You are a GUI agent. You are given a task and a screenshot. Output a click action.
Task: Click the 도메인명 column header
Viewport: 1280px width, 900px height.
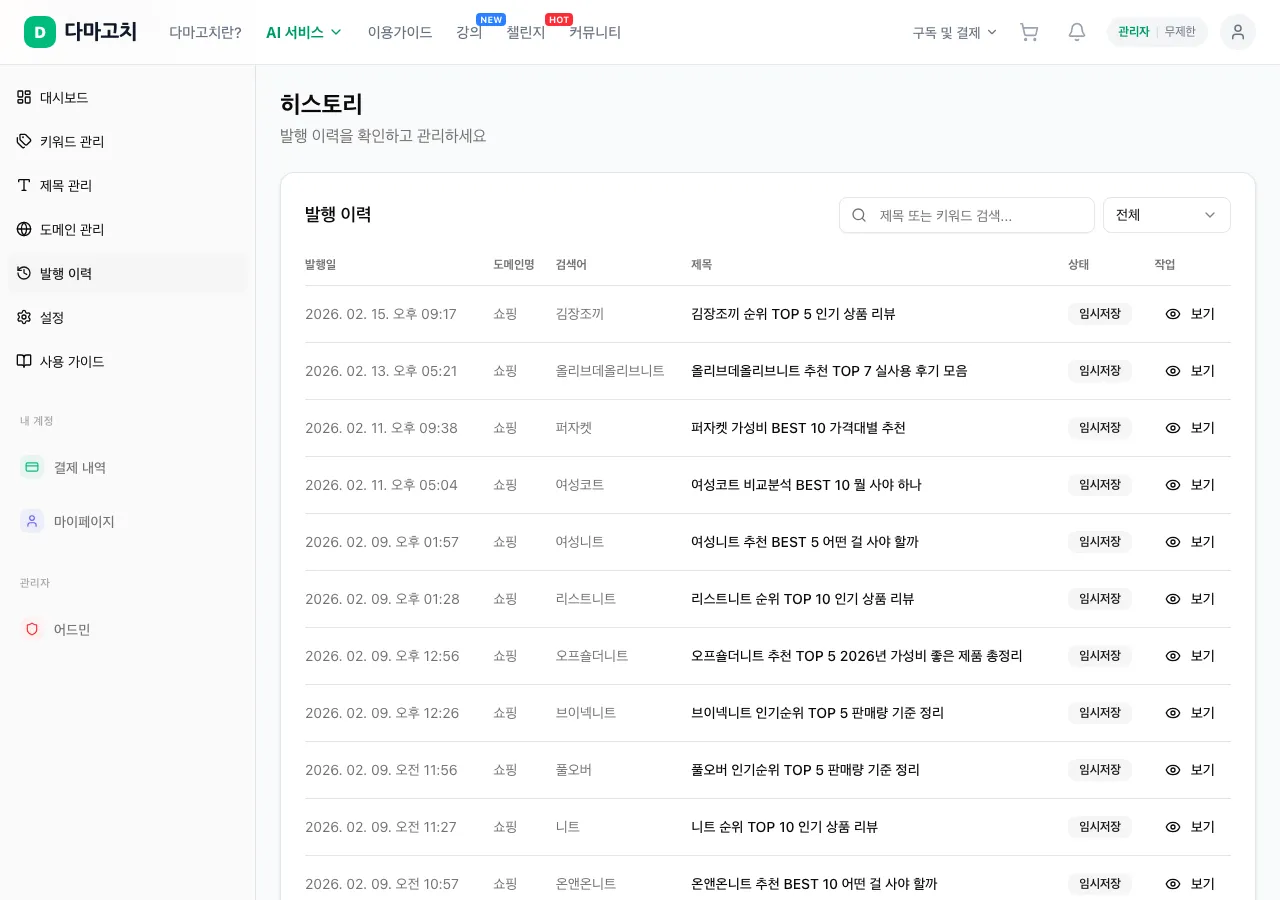click(x=514, y=264)
